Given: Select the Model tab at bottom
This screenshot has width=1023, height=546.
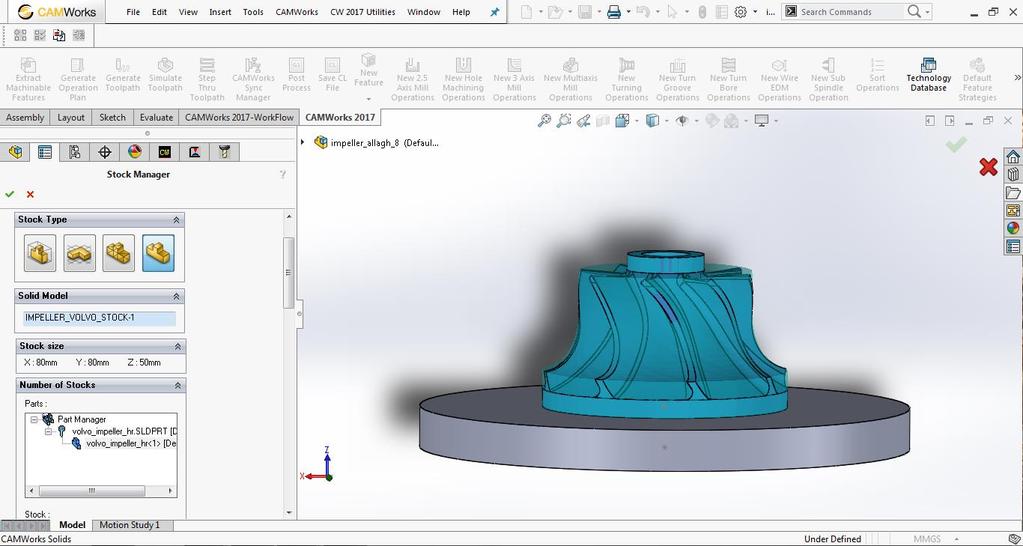Looking at the screenshot, I should click(x=72, y=524).
